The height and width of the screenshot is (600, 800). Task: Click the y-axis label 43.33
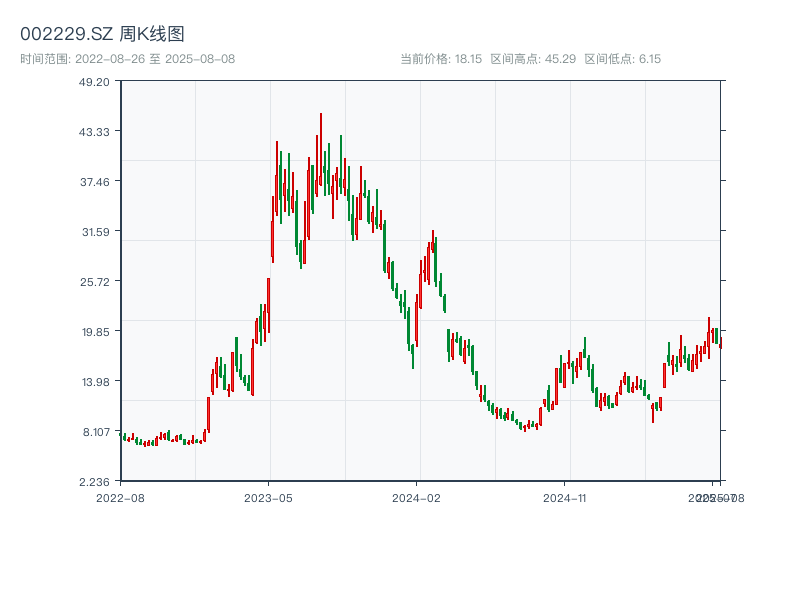click(94, 132)
